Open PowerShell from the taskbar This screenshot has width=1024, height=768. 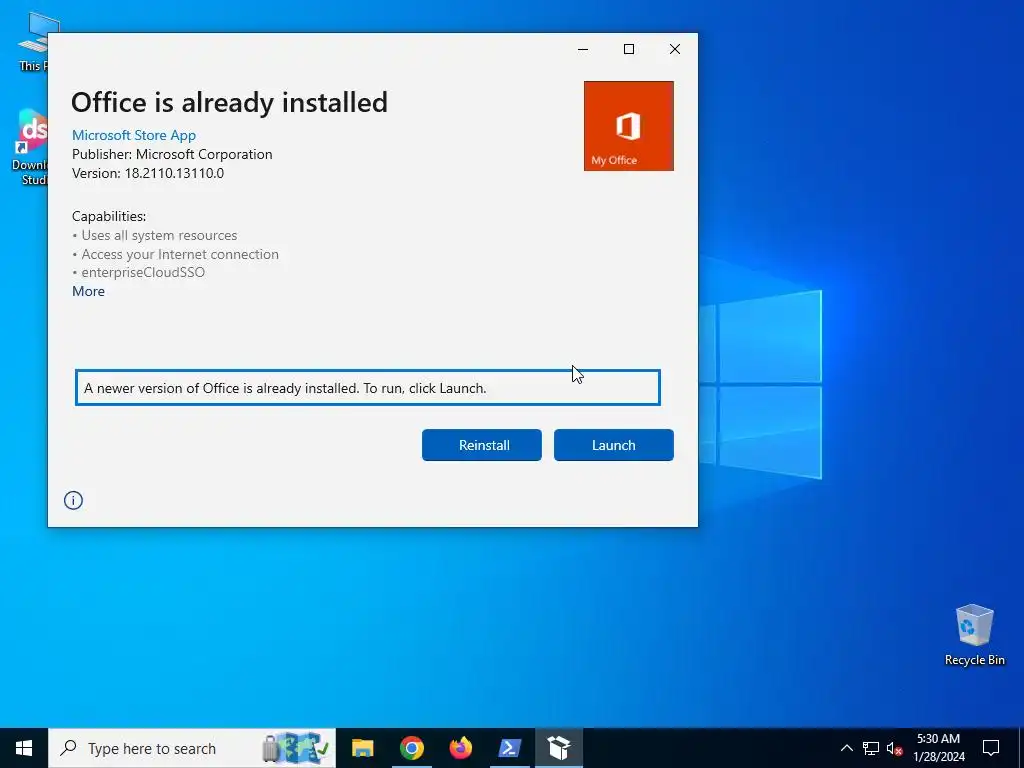coord(509,748)
